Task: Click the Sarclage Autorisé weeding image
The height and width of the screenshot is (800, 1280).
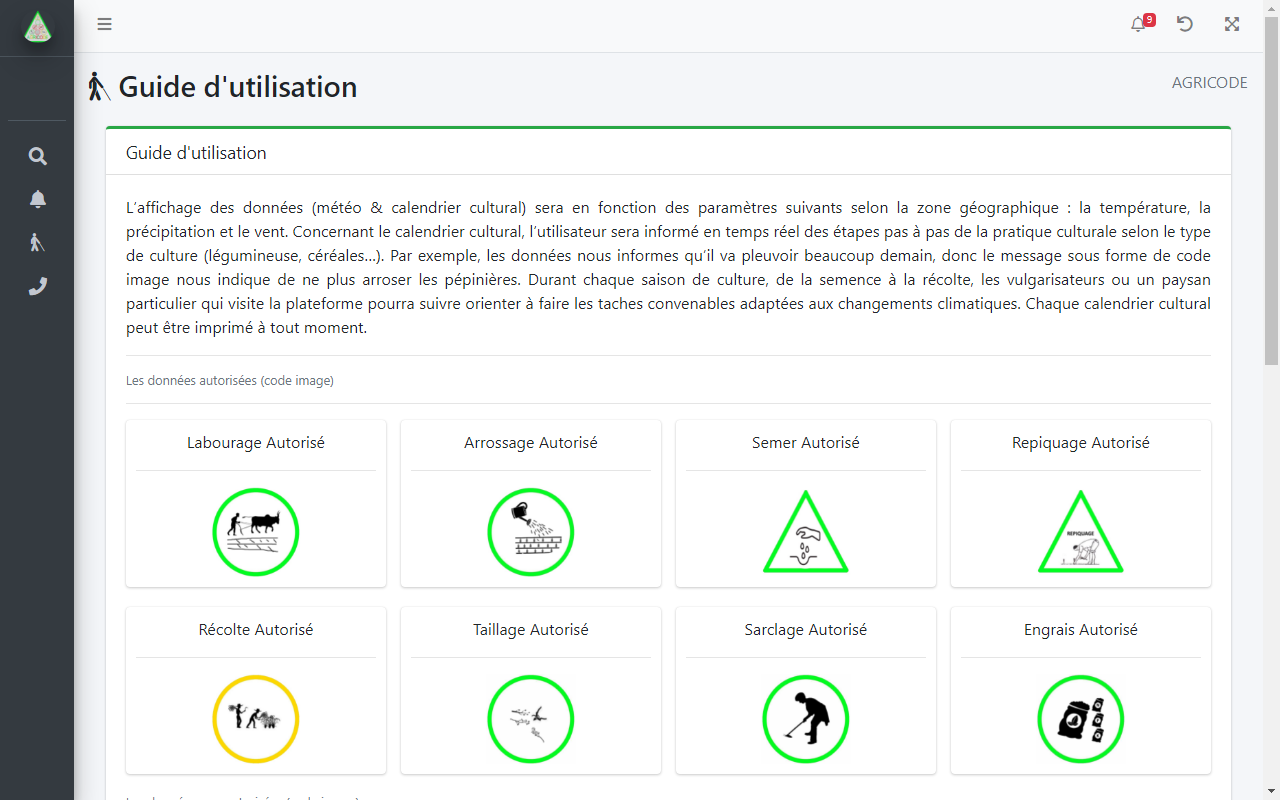Action: (806, 719)
